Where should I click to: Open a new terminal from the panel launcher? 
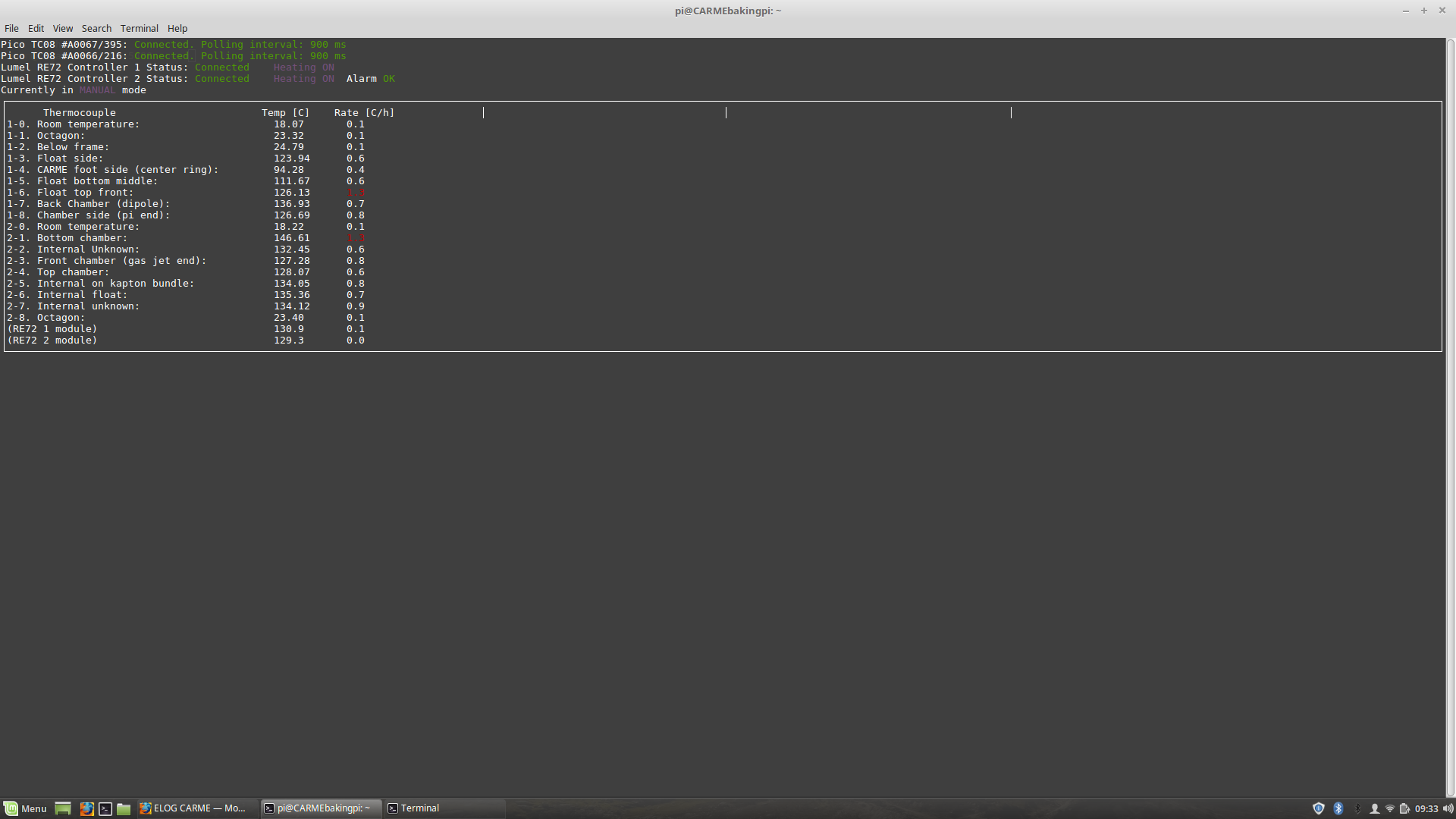pos(105,808)
